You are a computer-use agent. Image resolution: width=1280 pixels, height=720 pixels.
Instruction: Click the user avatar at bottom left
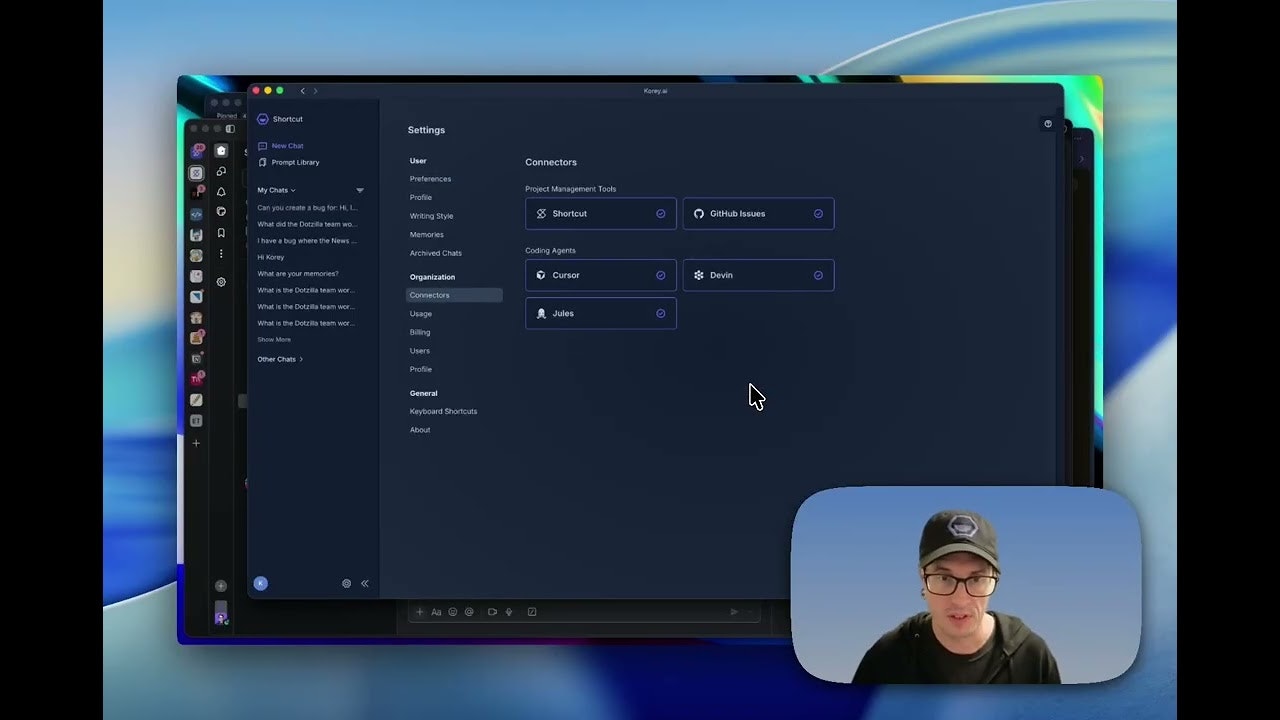tap(261, 583)
